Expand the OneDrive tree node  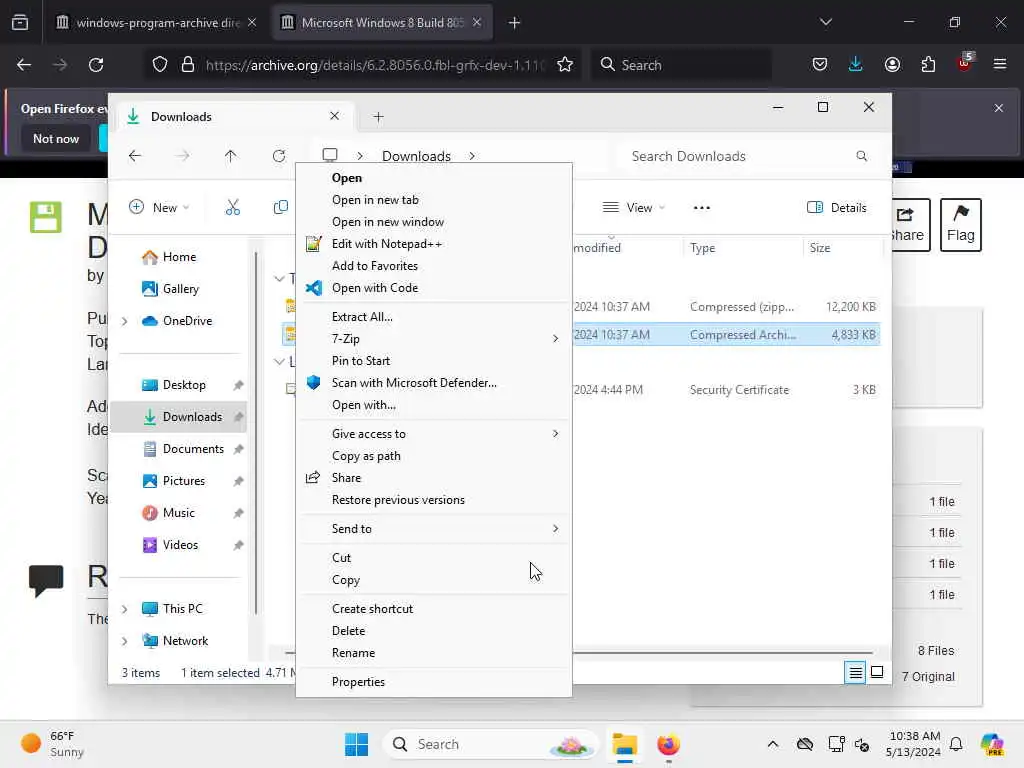click(125, 321)
